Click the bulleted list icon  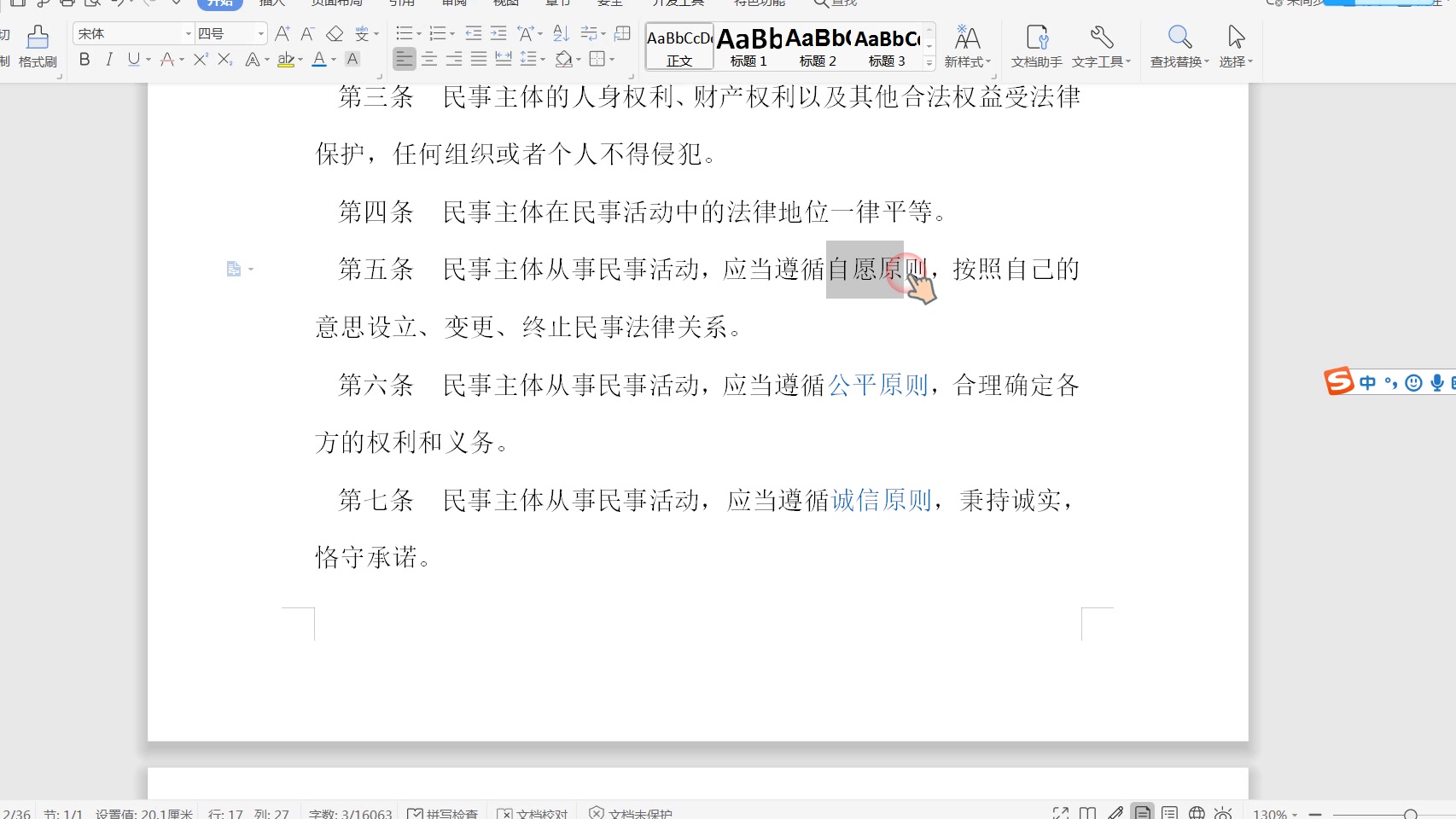pos(404,33)
